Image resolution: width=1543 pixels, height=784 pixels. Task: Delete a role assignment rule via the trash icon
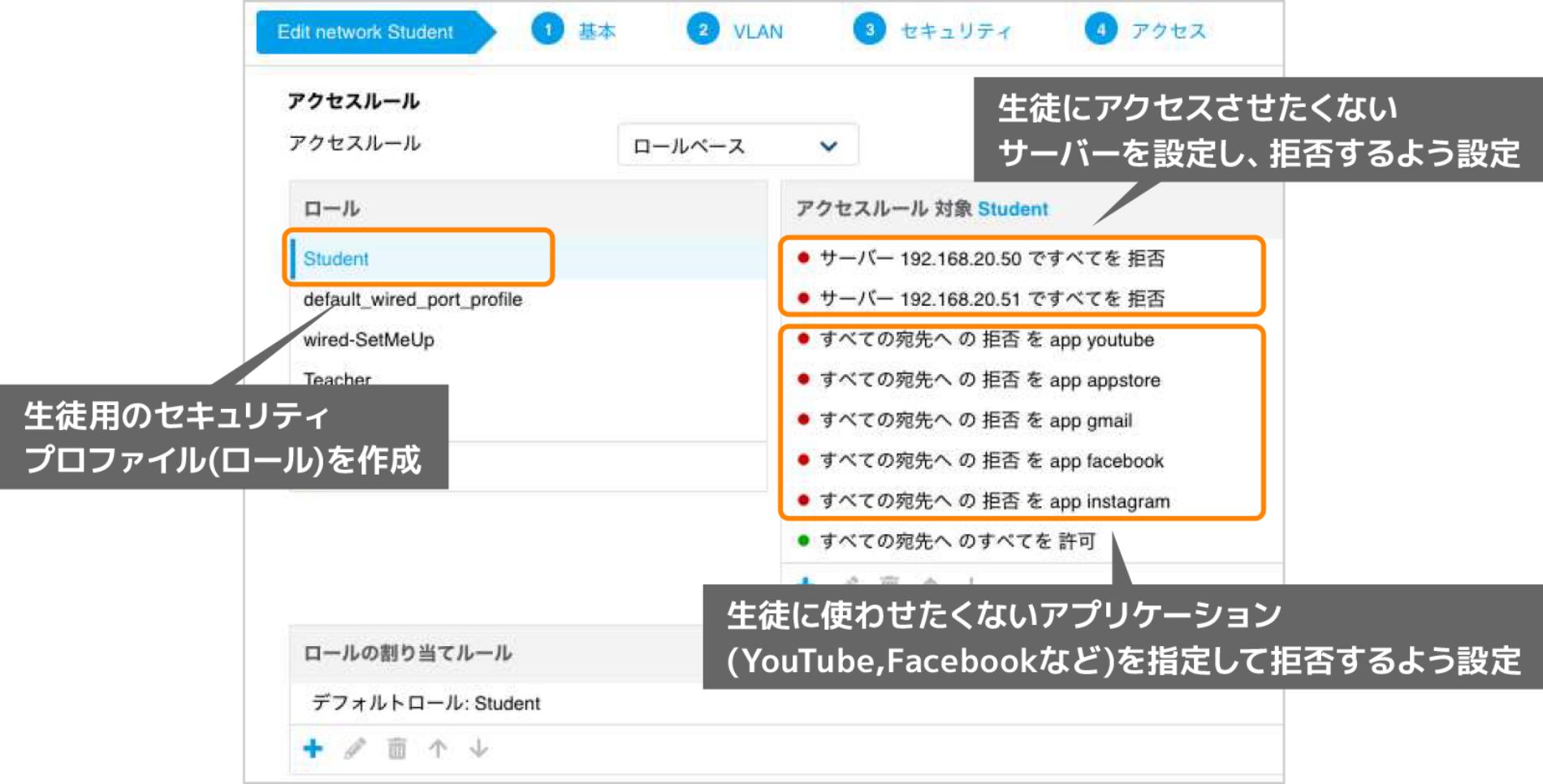(x=396, y=748)
